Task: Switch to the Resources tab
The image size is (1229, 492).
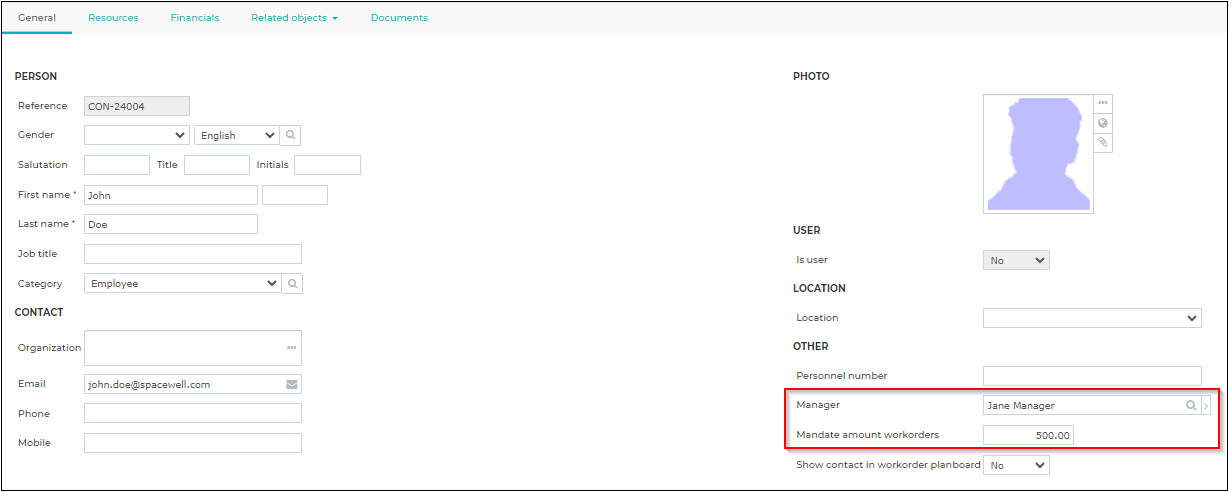Action: [x=113, y=18]
